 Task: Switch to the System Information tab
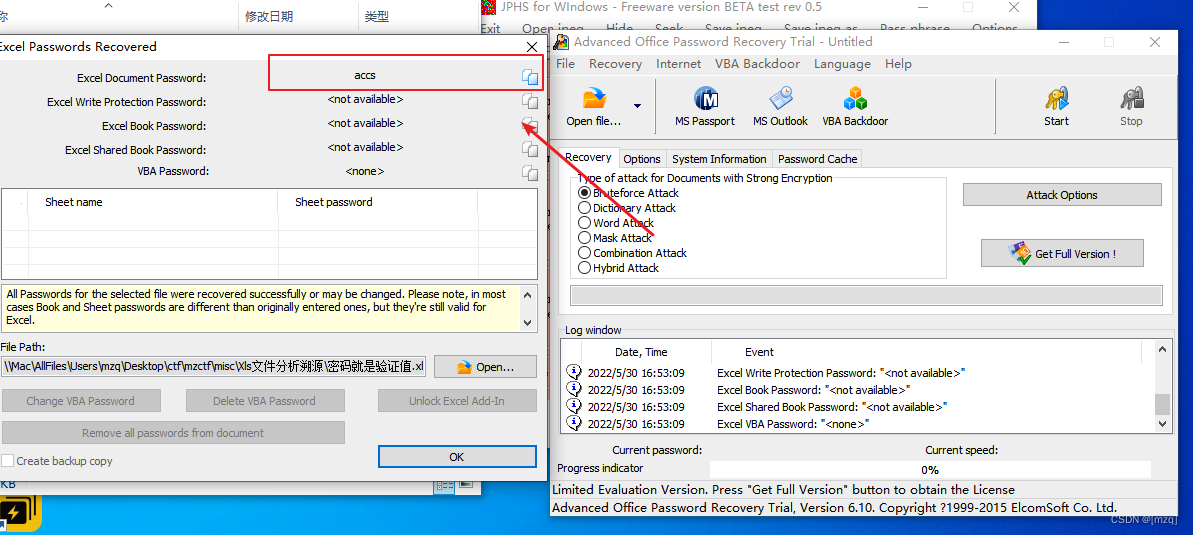click(719, 159)
